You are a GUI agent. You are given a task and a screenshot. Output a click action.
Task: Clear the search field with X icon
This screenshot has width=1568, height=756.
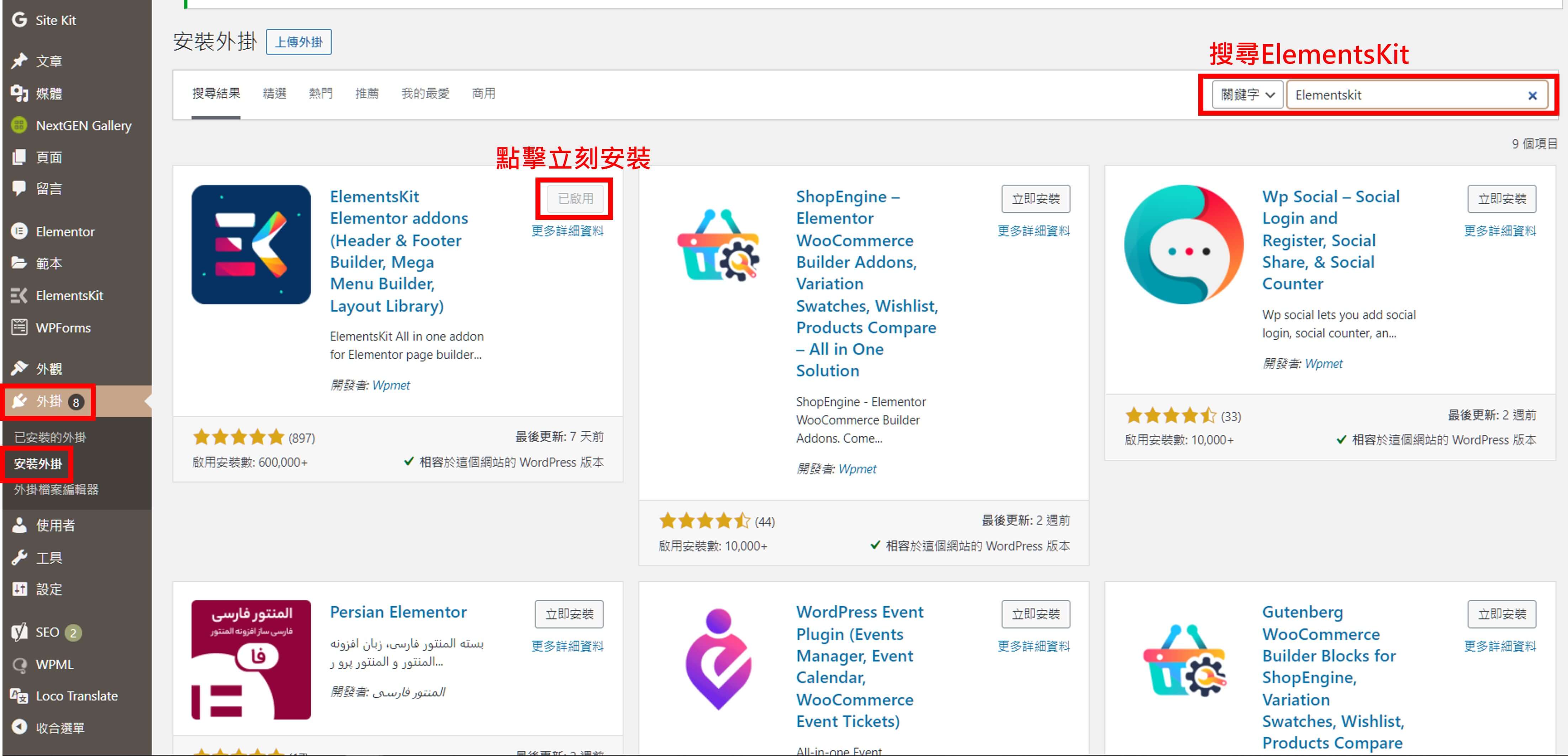1532,95
